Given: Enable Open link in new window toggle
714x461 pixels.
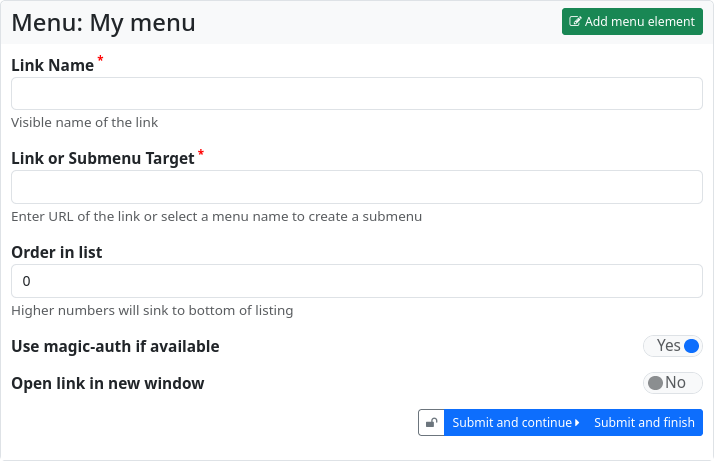Looking at the screenshot, I should point(672,383).
